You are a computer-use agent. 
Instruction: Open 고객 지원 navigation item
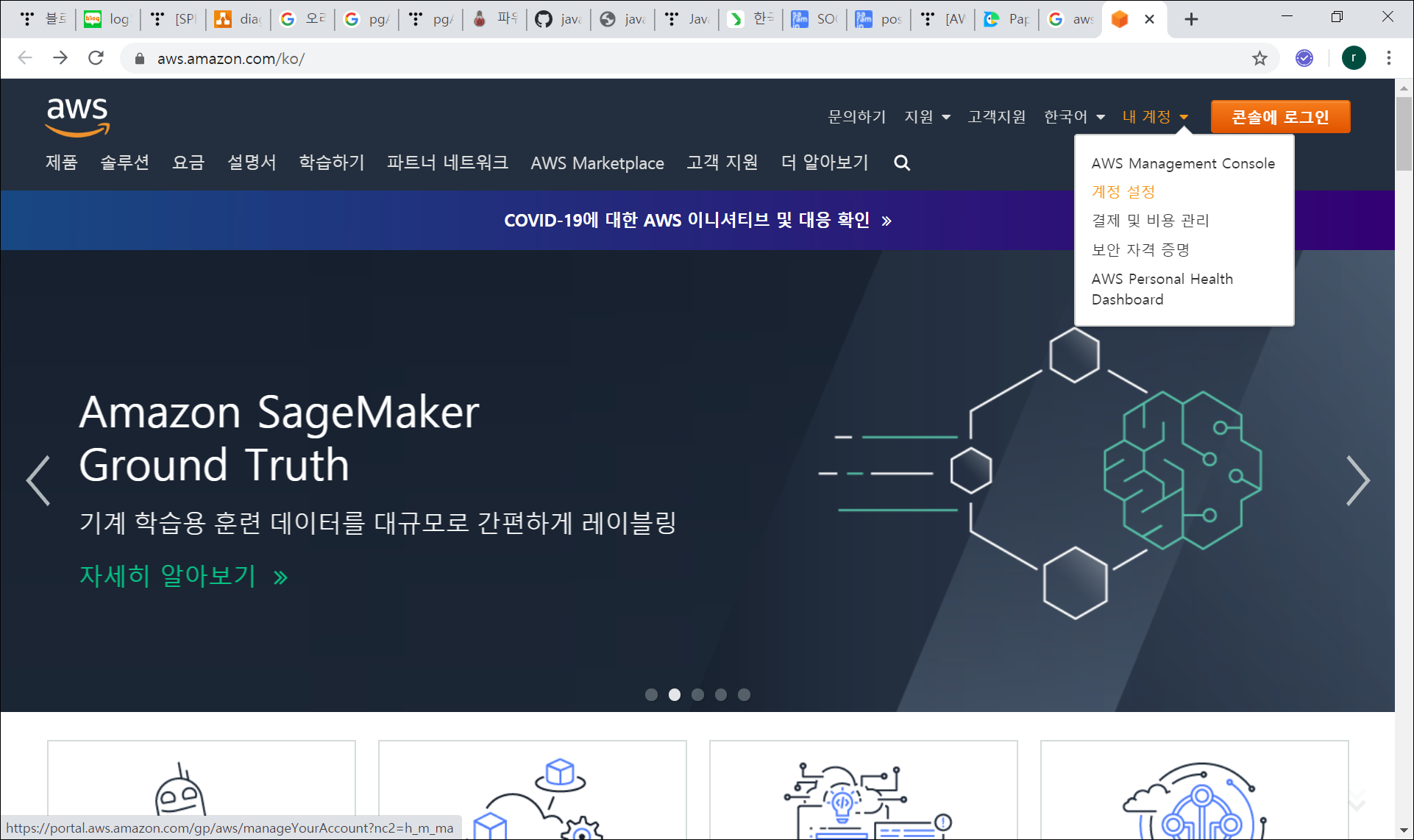[x=722, y=163]
